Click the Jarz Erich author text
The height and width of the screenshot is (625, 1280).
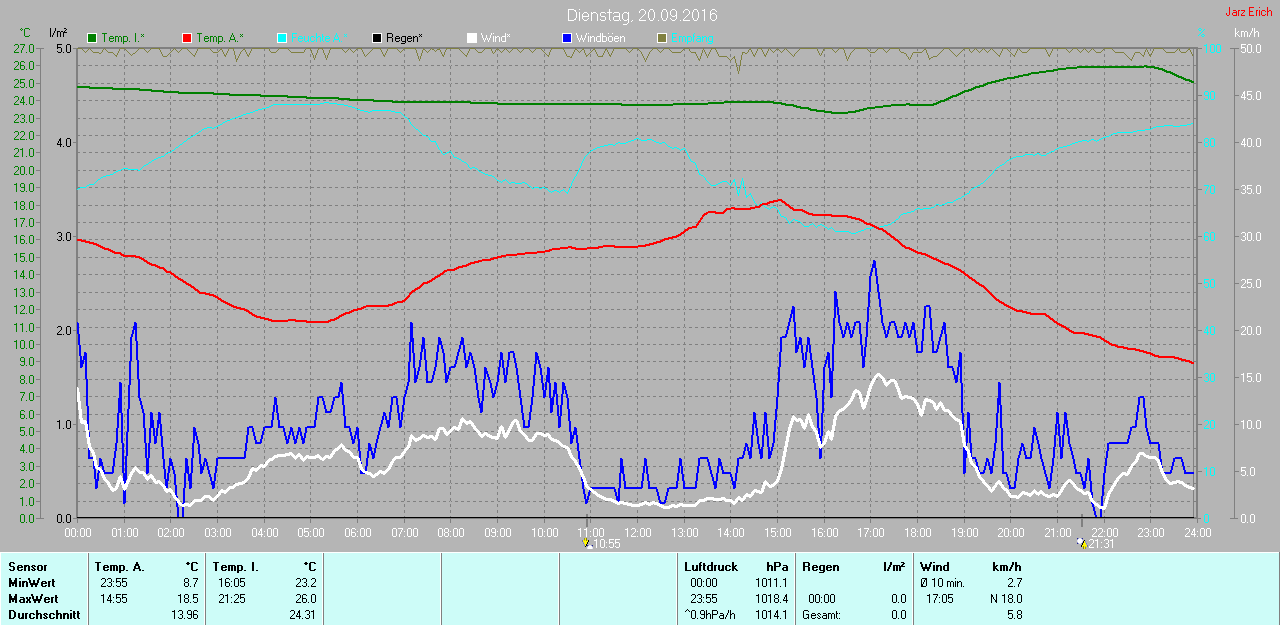click(1249, 12)
